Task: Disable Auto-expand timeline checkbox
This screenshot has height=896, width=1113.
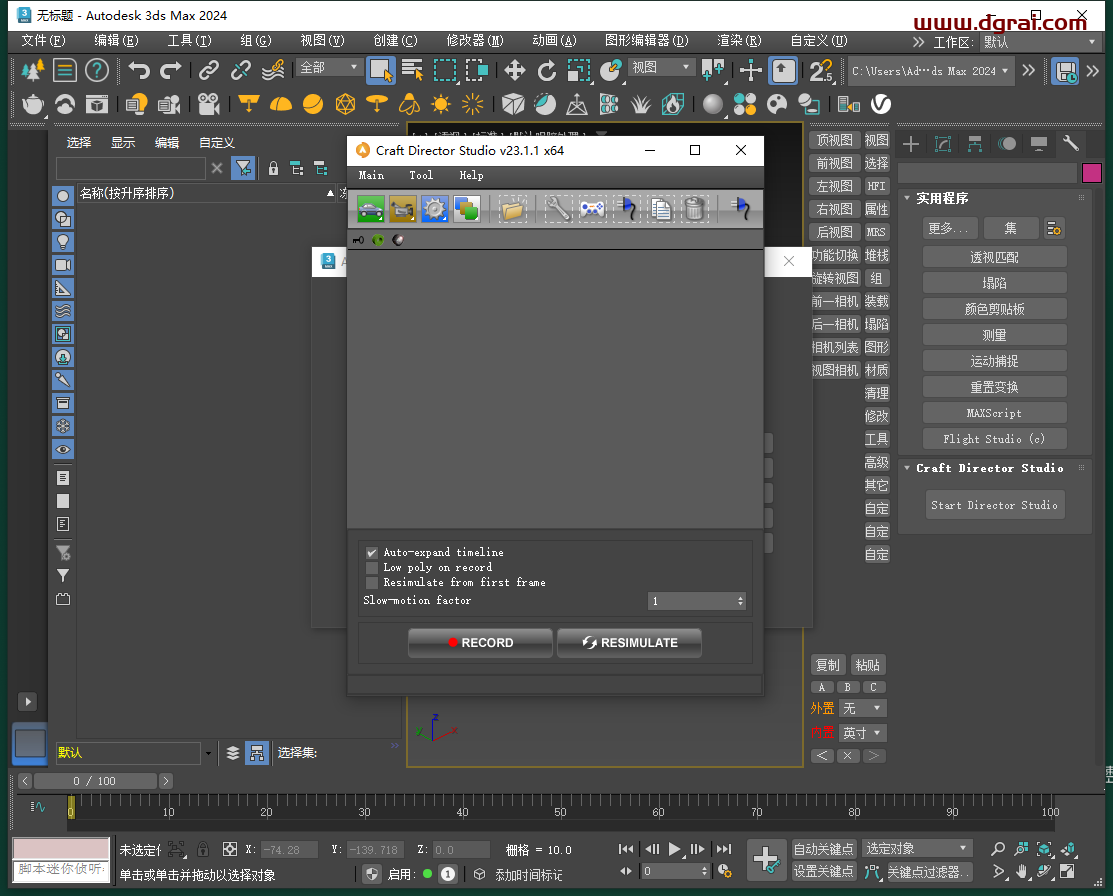Action: click(x=372, y=552)
